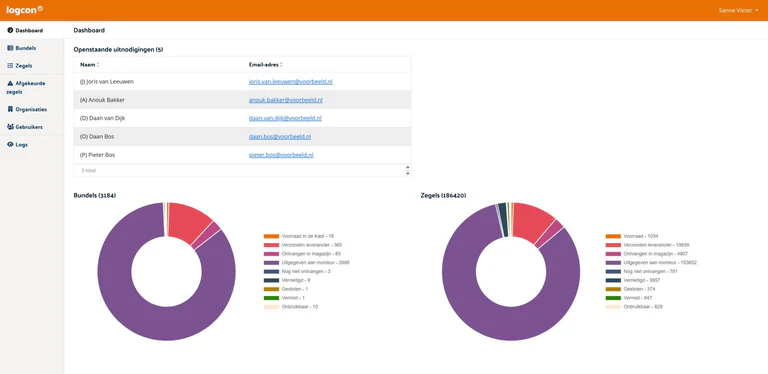Click the table resize handle by 5 total
The height and width of the screenshot is (374, 768).
408,170
